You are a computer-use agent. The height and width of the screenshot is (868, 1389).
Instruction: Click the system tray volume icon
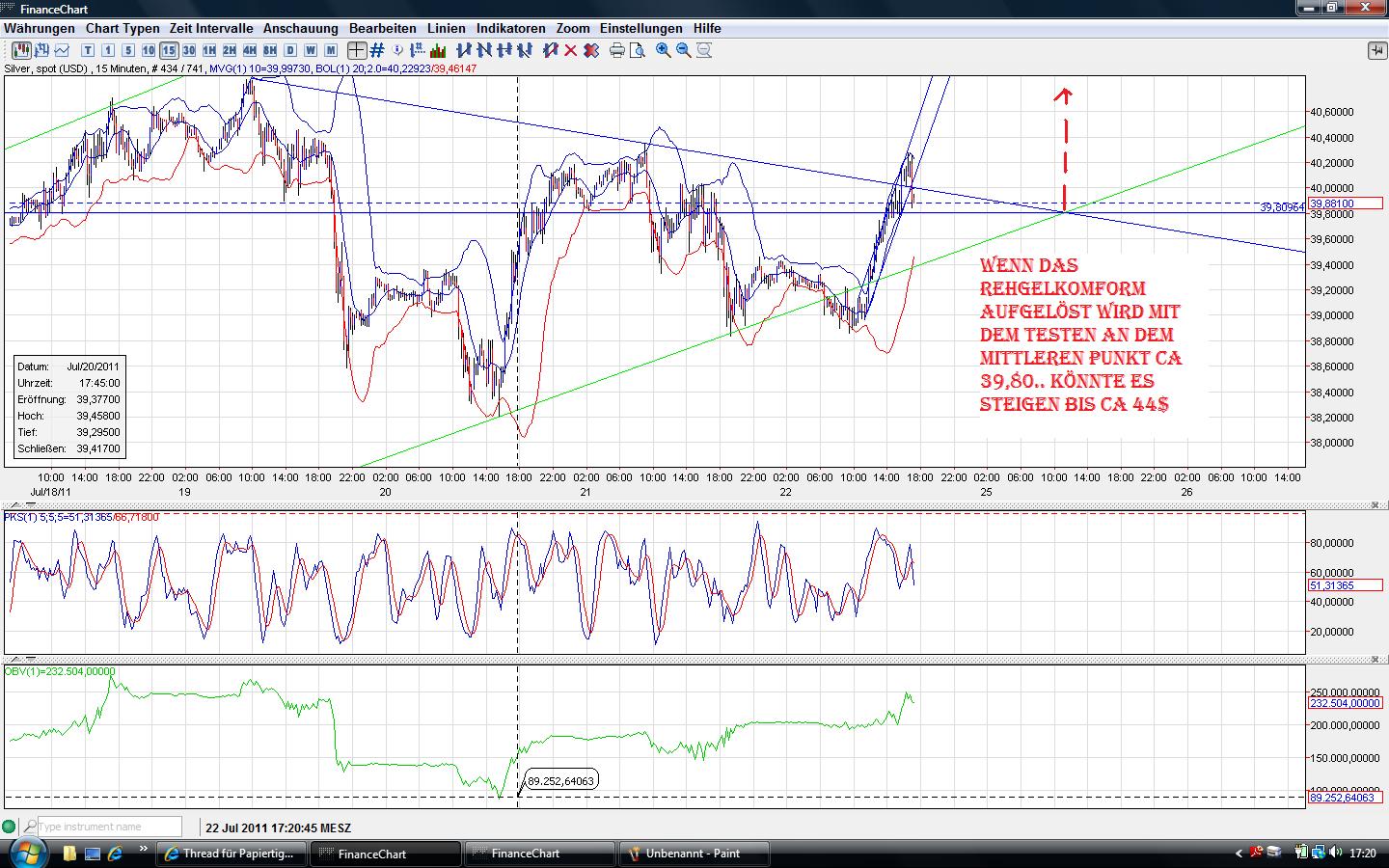pos(1336,853)
